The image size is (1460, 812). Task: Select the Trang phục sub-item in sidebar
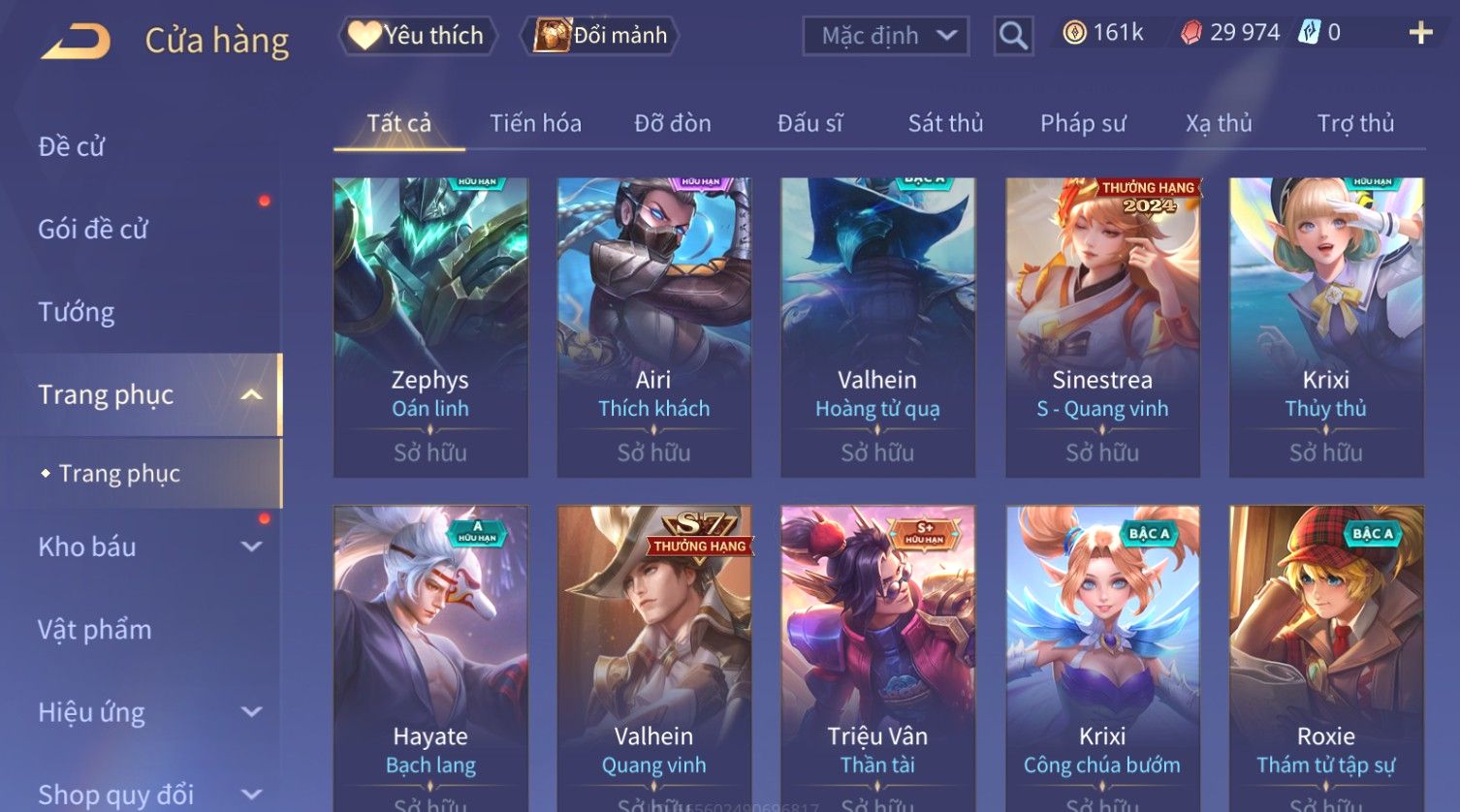119,473
